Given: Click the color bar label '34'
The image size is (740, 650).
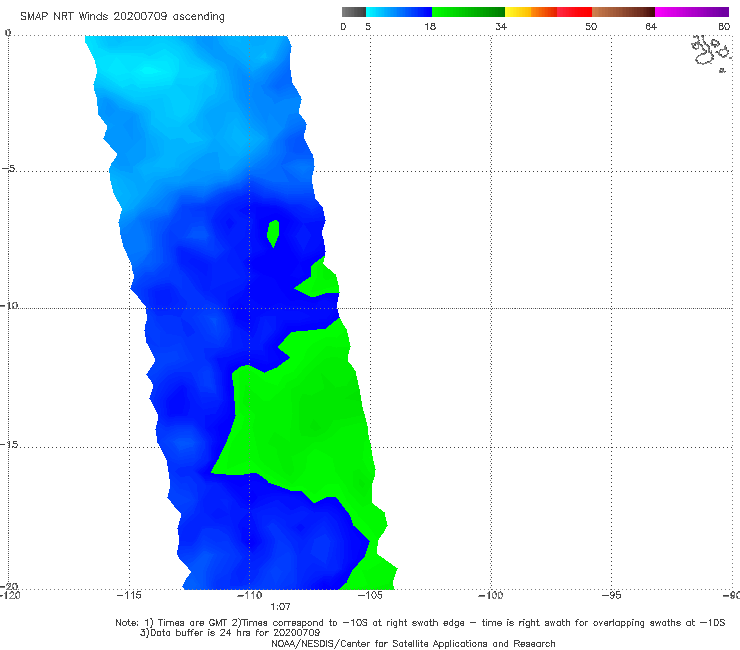Looking at the screenshot, I should click(501, 27).
